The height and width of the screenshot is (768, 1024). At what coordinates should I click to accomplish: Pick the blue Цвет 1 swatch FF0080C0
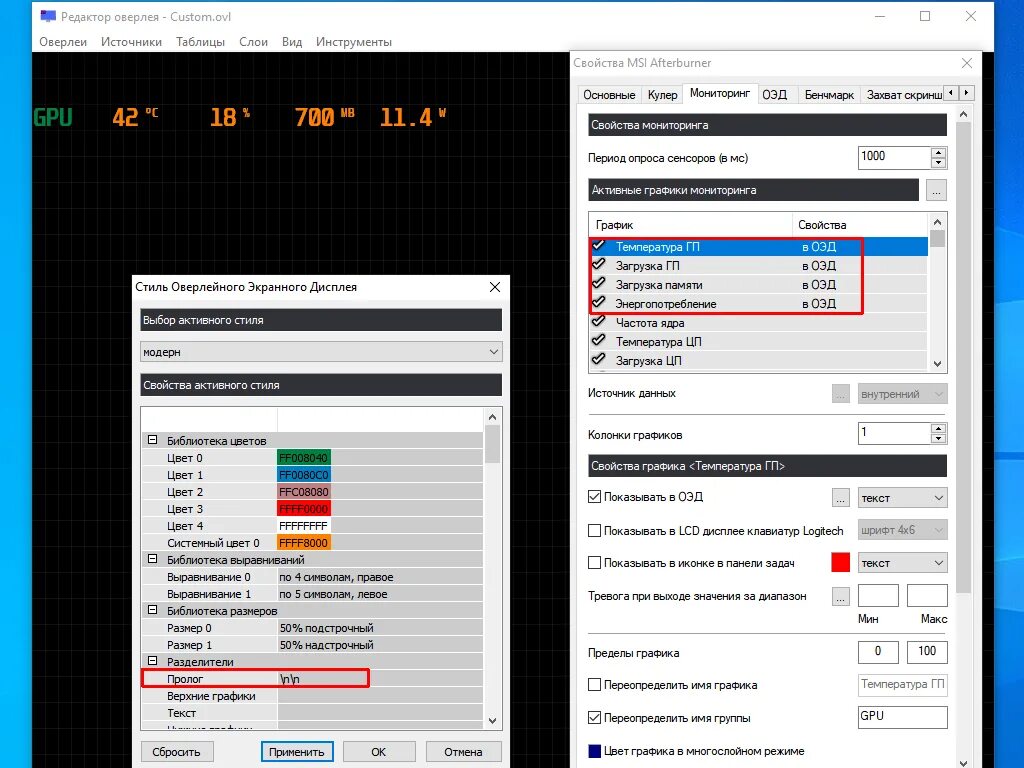pyautogui.click(x=304, y=475)
